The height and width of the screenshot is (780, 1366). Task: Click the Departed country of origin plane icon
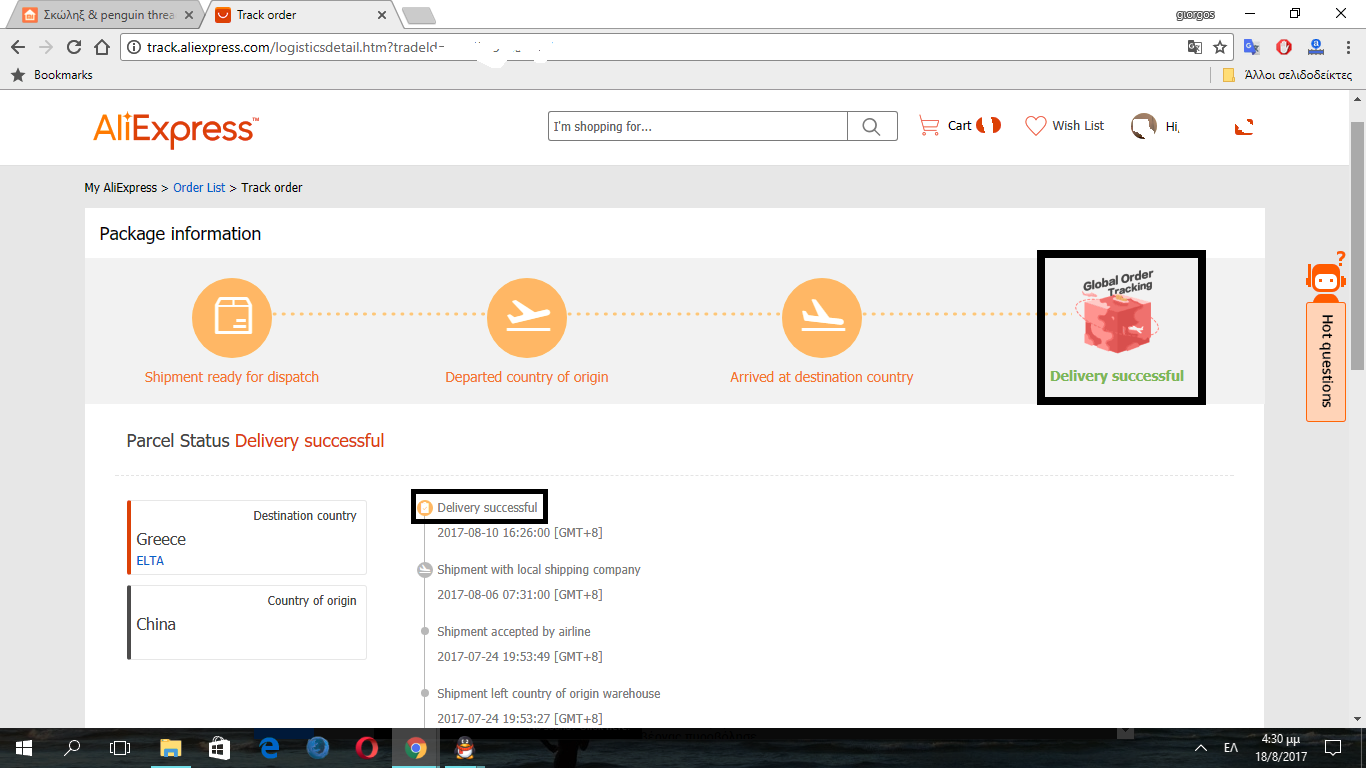(x=527, y=317)
